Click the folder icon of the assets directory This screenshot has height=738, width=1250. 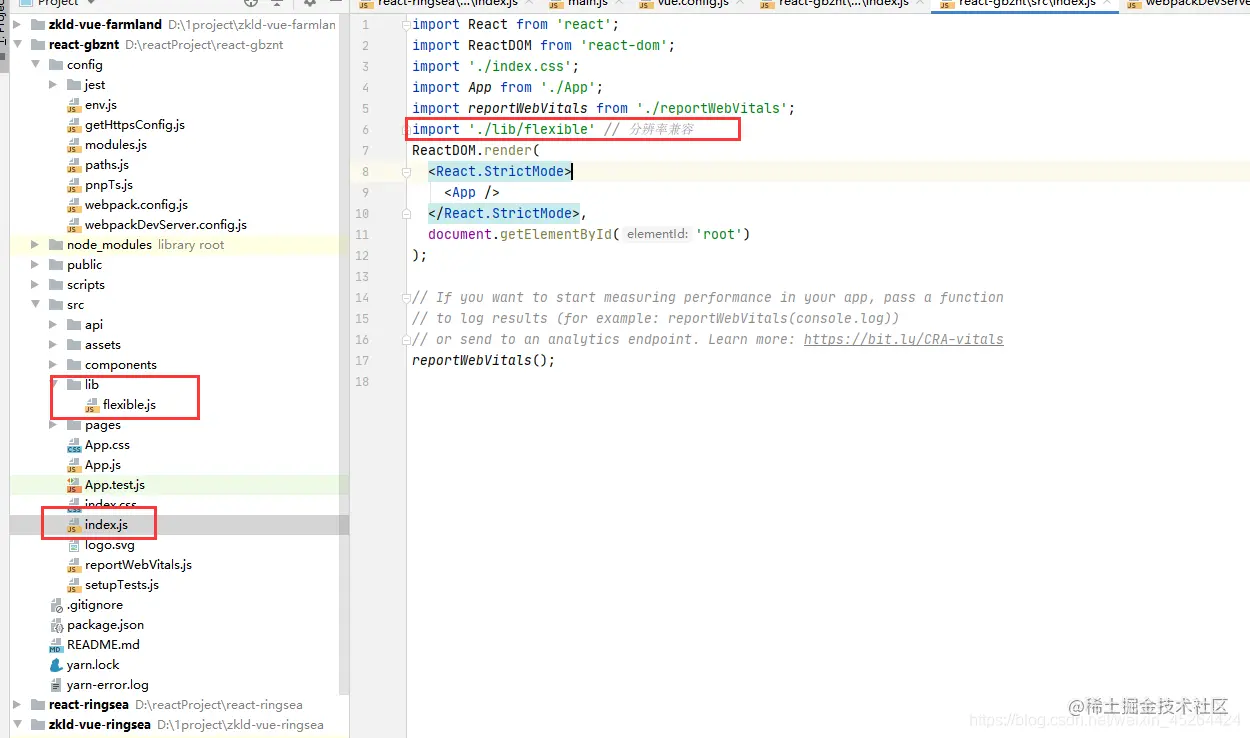click(x=74, y=345)
